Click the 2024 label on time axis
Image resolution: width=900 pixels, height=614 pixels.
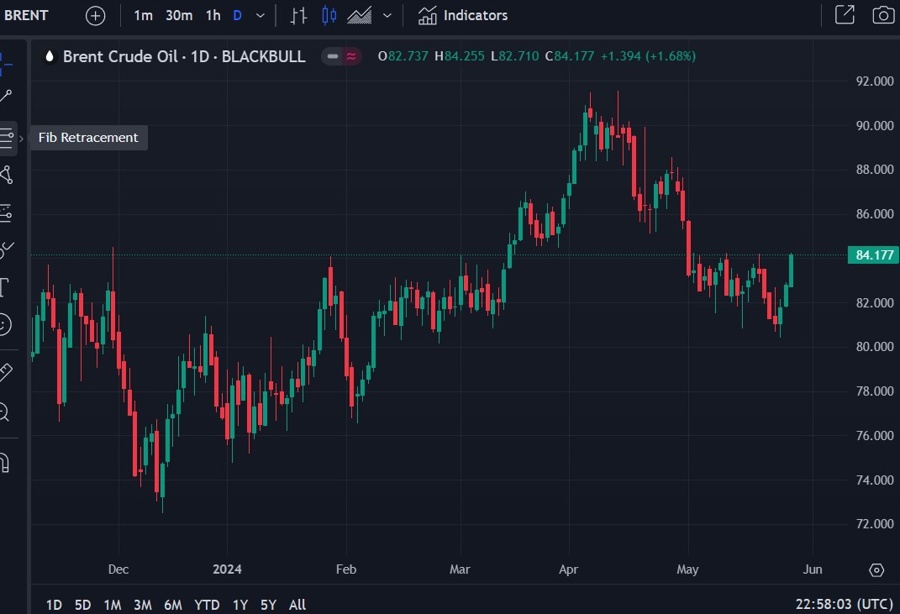click(x=227, y=569)
